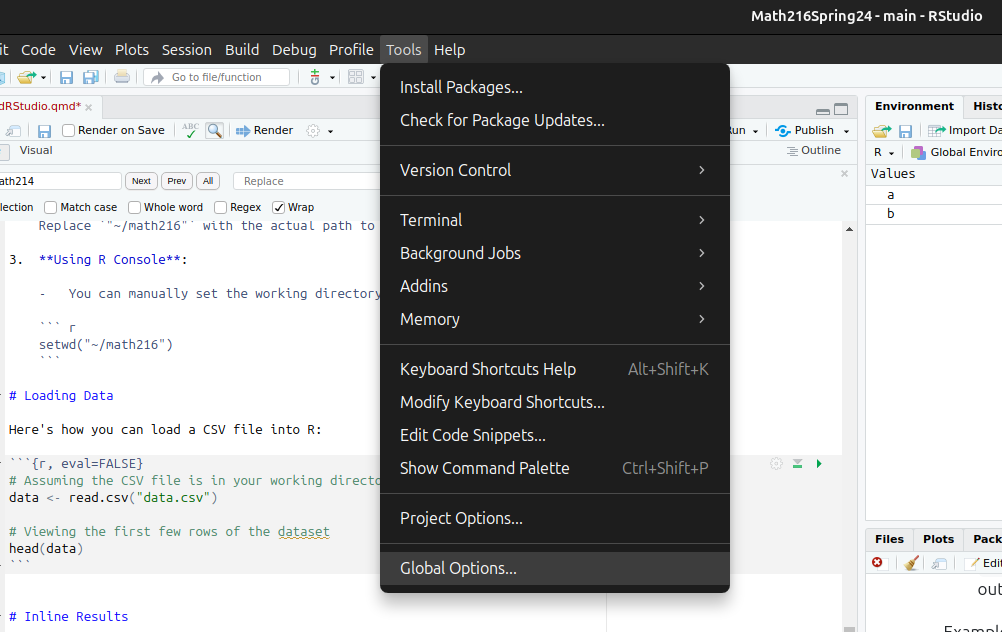Image resolution: width=1002 pixels, height=632 pixels.
Task: Run the current code chunk
Action: coord(819,464)
